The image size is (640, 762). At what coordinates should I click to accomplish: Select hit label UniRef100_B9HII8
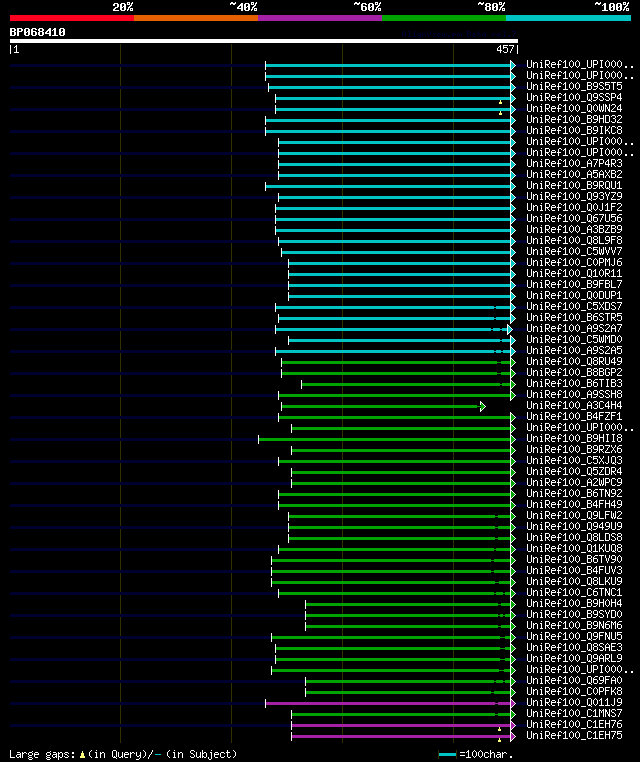(x=574, y=438)
